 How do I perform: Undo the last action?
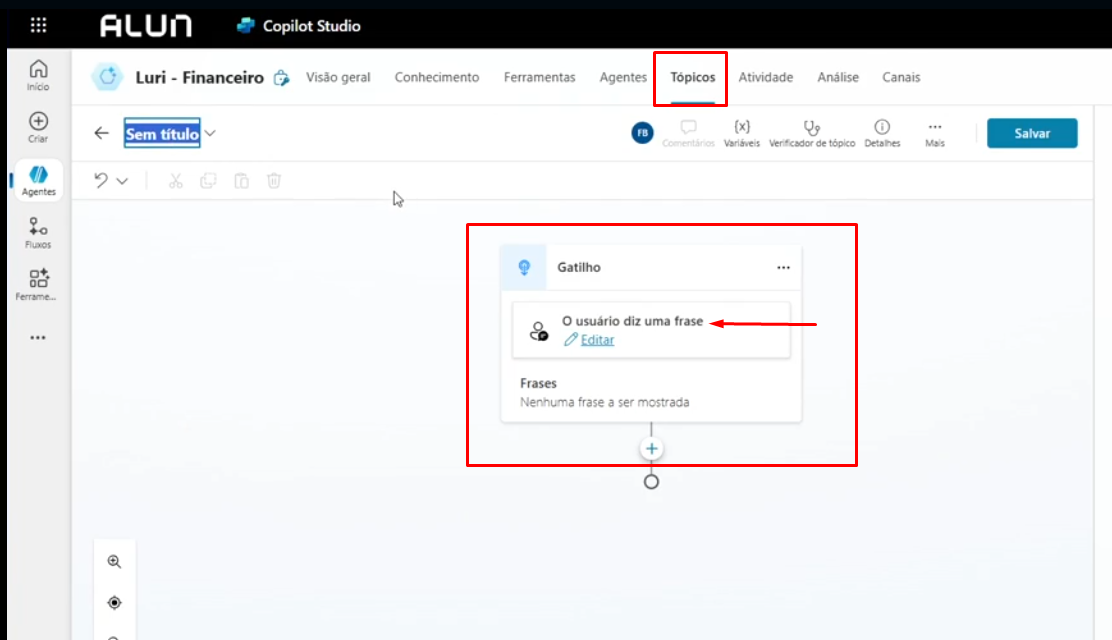(x=101, y=180)
